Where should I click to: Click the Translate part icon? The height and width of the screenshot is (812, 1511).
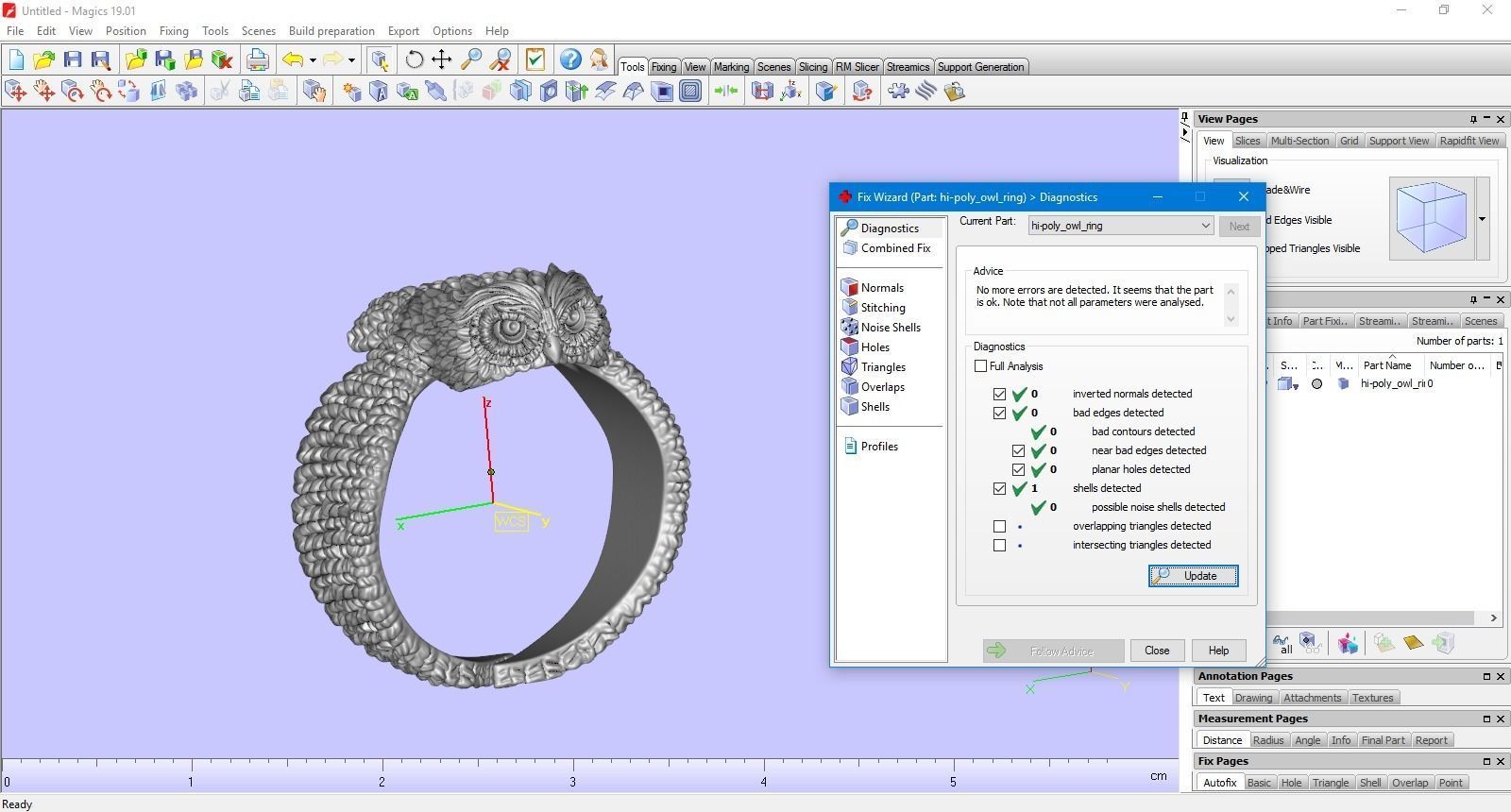[x=16, y=92]
